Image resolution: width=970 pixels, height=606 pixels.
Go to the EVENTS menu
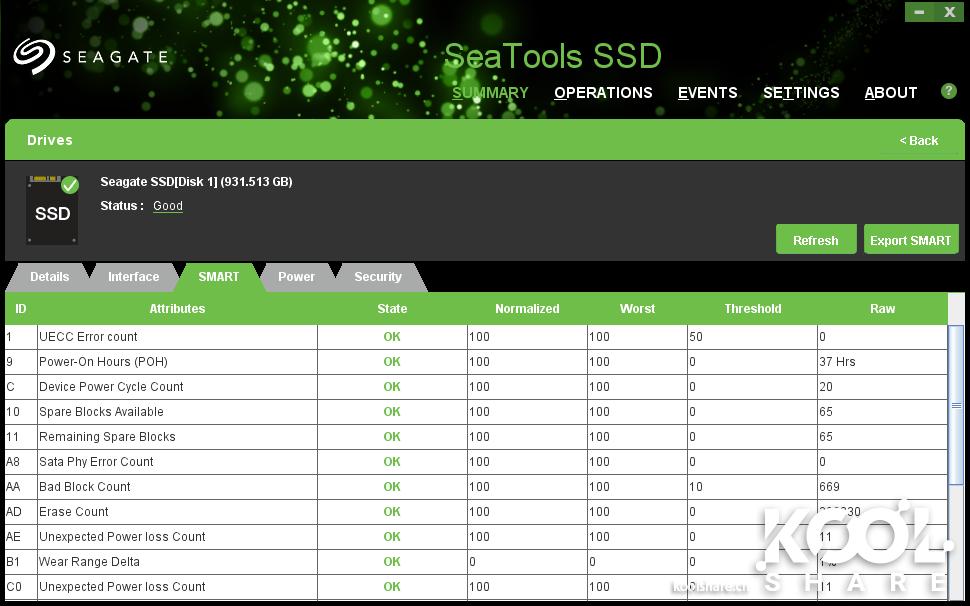coord(707,93)
